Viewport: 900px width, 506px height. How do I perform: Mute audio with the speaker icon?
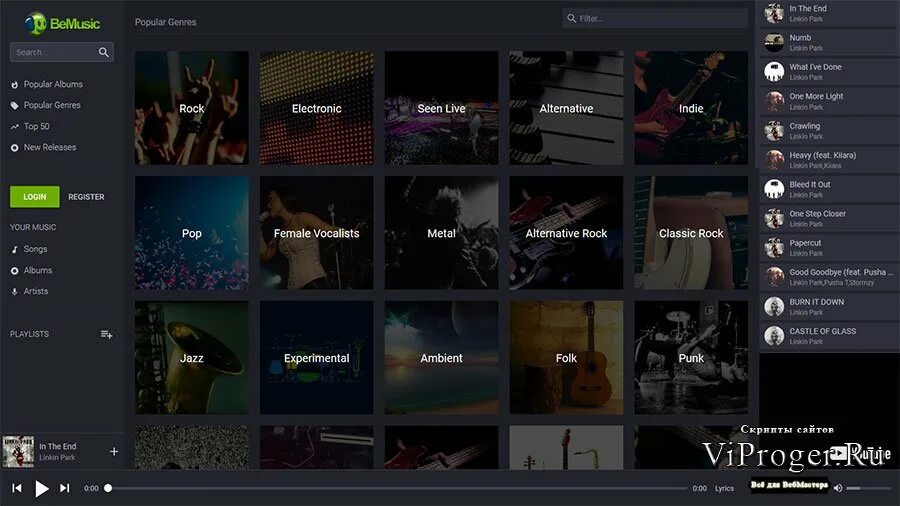[838, 488]
